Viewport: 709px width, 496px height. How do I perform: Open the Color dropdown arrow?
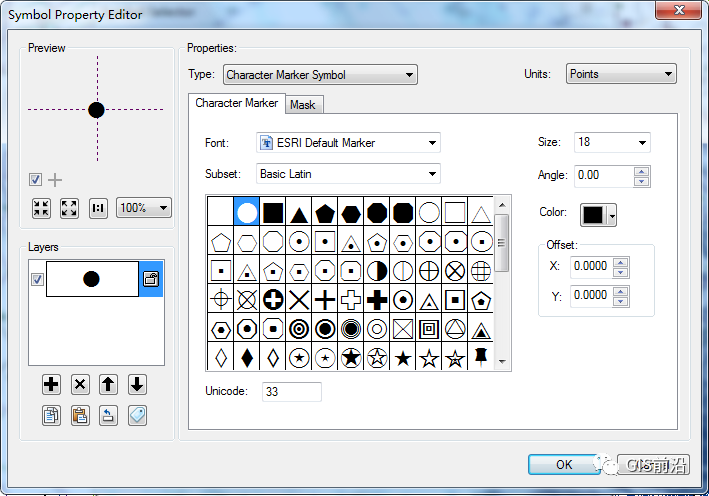tap(612, 215)
